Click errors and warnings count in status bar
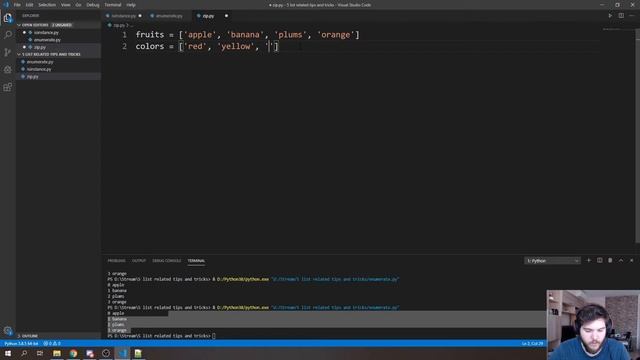 [52, 344]
